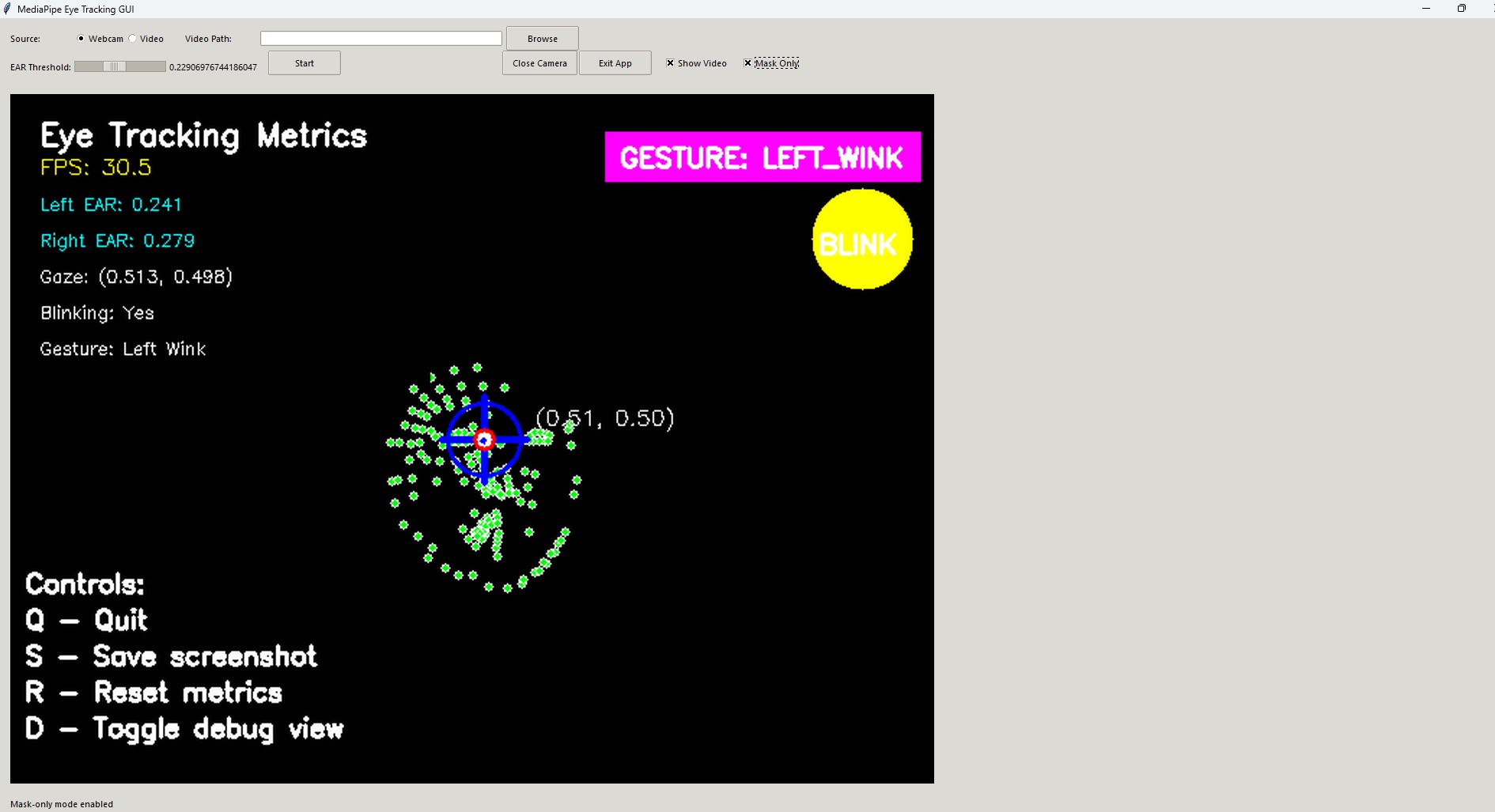This screenshot has height=812, width=1495.
Task: Select the Webcam source radio button
Action: pos(81,39)
